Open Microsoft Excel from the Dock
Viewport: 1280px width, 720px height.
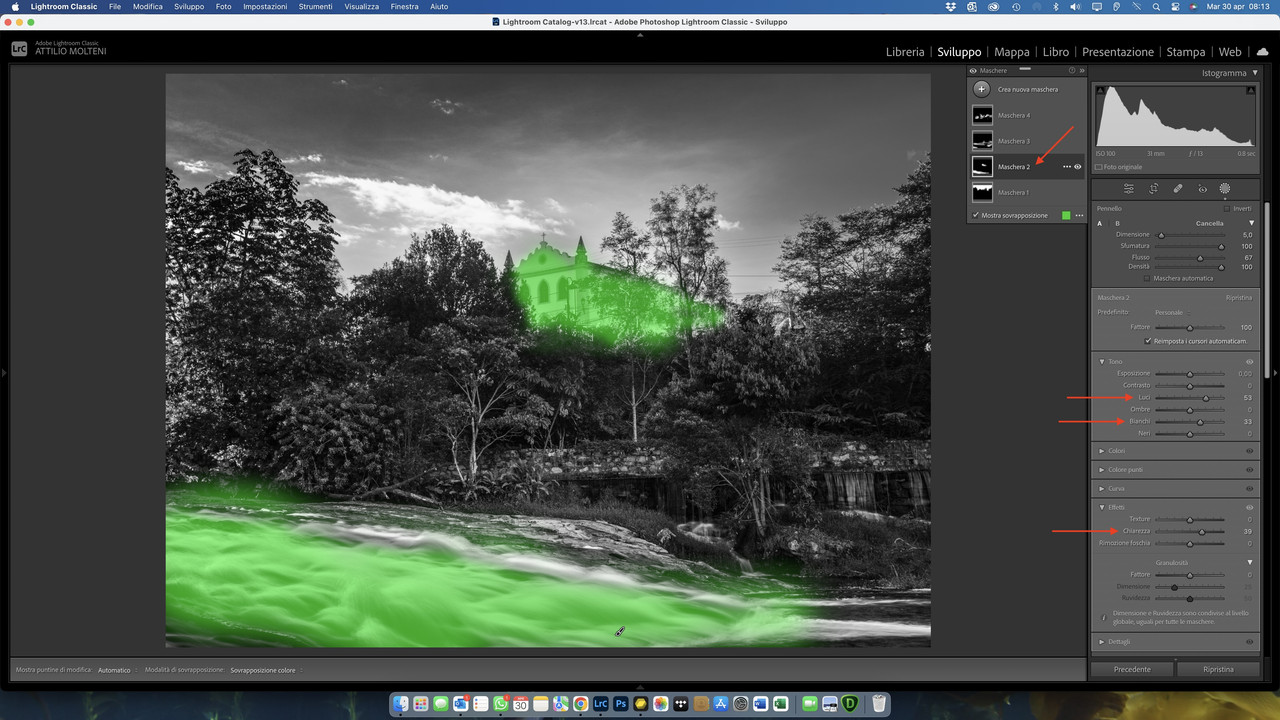pyautogui.click(x=780, y=704)
